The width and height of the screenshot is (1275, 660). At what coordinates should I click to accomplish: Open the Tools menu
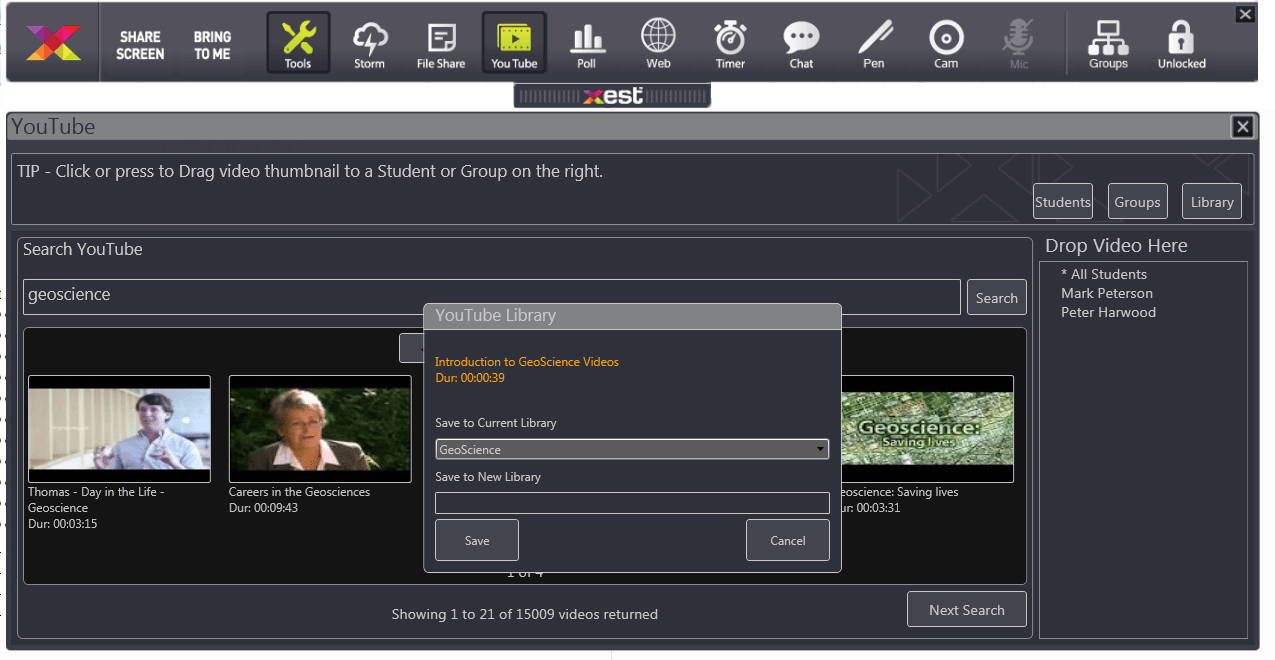point(298,43)
